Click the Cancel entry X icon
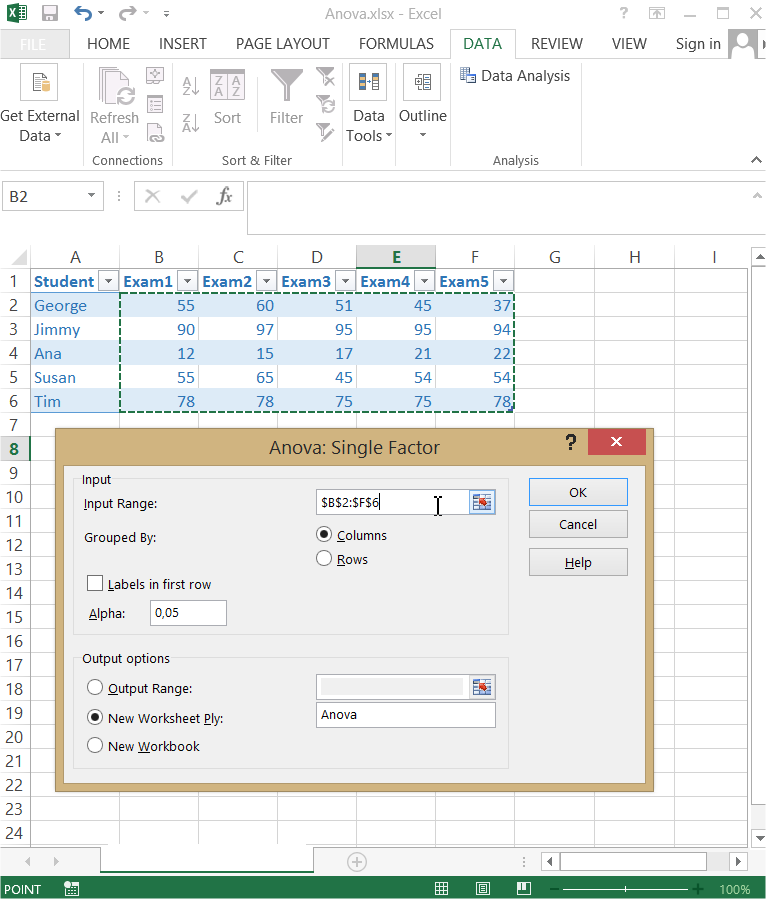 click(x=153, y=197)
